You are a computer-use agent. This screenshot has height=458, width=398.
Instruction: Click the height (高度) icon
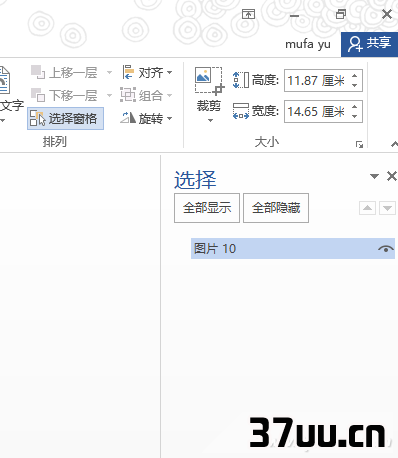point(241,80)
